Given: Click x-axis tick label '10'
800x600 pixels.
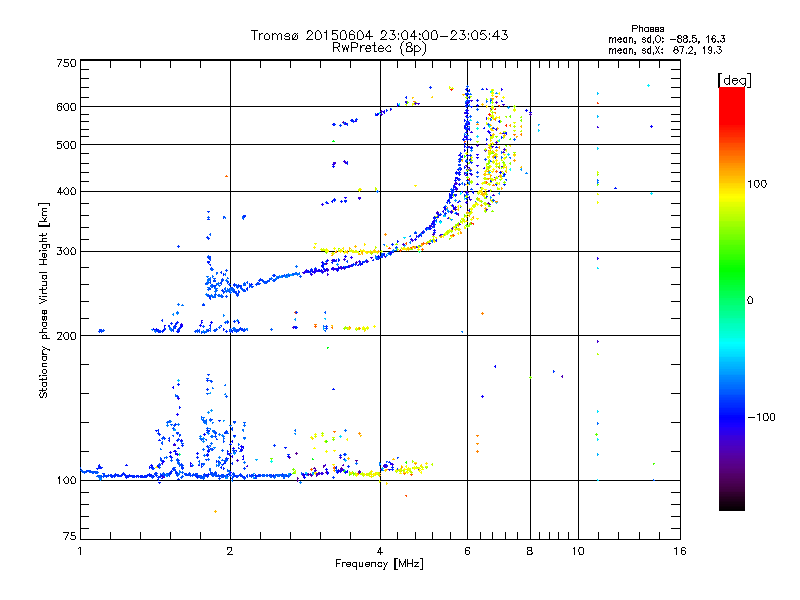Looking at the screenshot, I should [578, 551].
